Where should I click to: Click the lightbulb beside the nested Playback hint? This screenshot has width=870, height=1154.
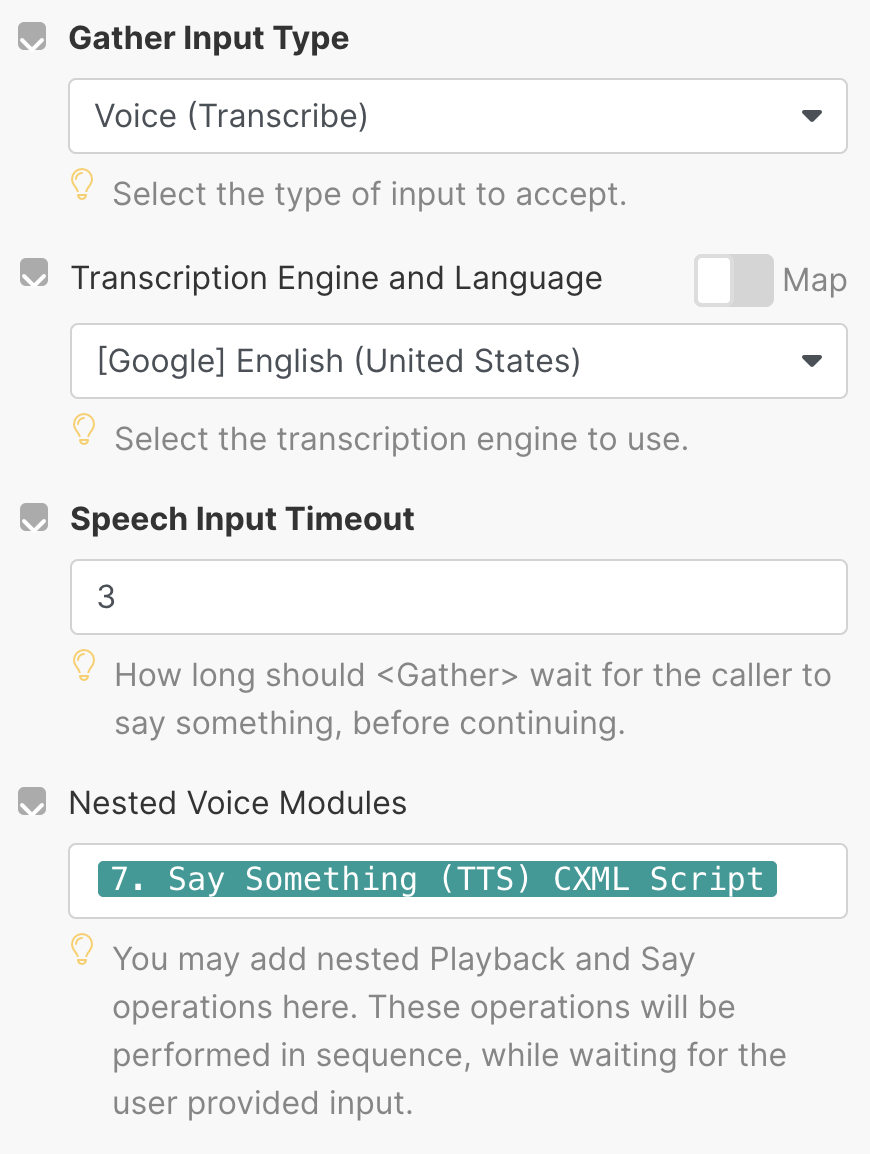click(82, 949)
